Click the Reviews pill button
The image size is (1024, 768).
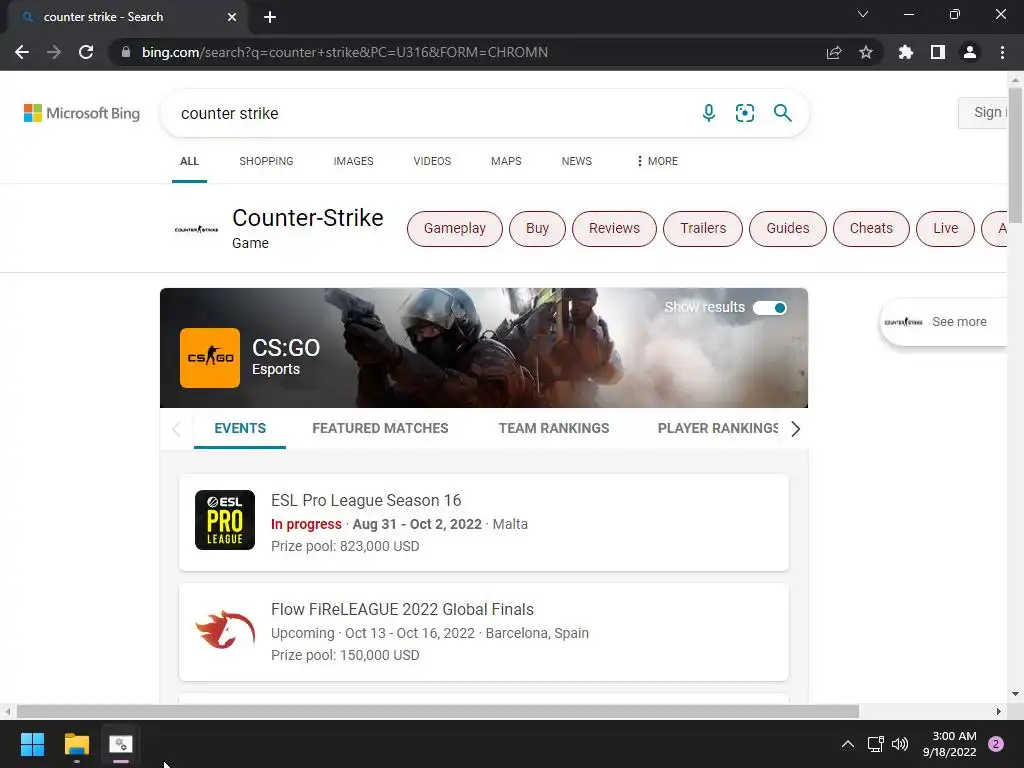[x=615, y=229]
